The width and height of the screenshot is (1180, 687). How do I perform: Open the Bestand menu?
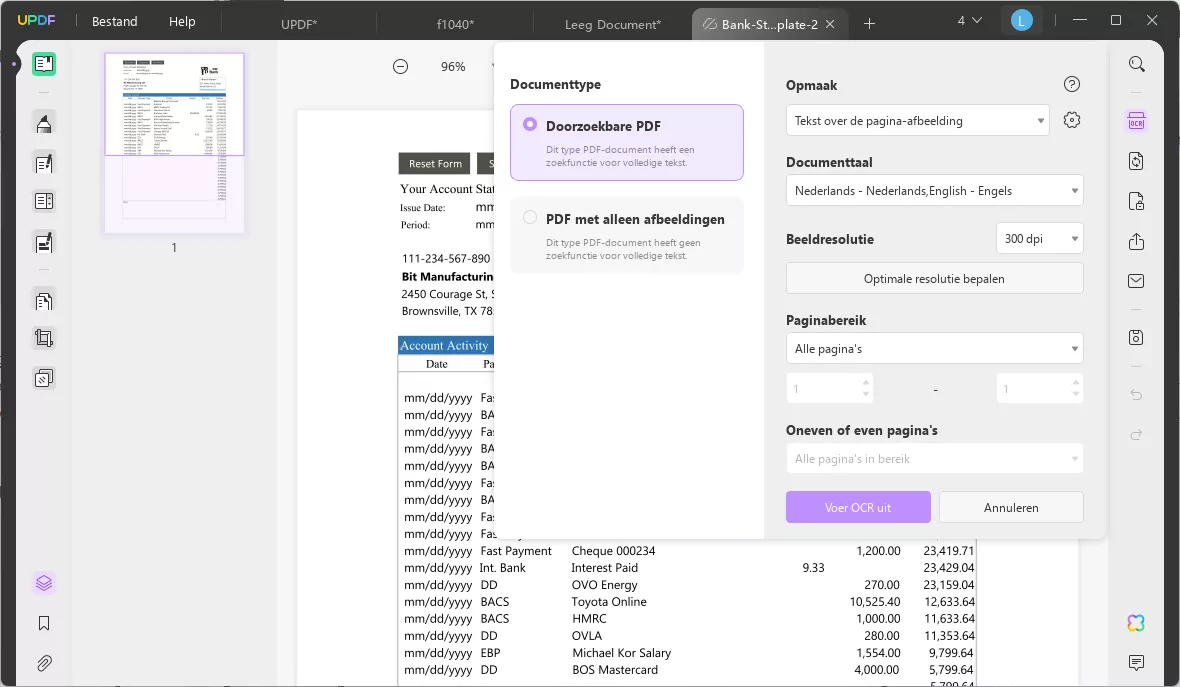coord(114,21)
